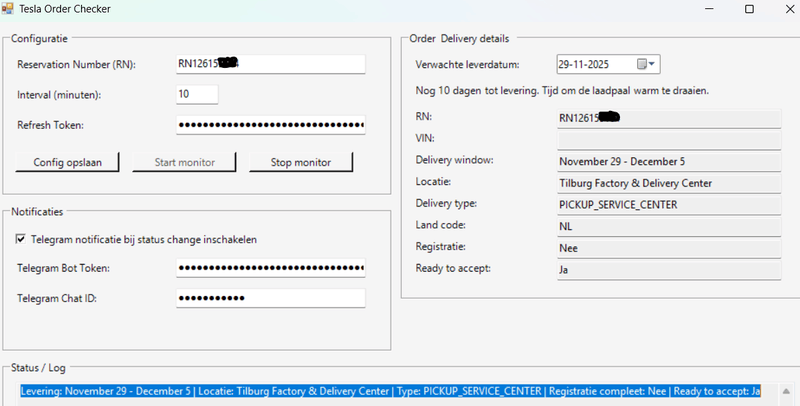The image size is (800, 406).
Task: Save settings with Config opslaan button
Action: click(x=67, y=162)
